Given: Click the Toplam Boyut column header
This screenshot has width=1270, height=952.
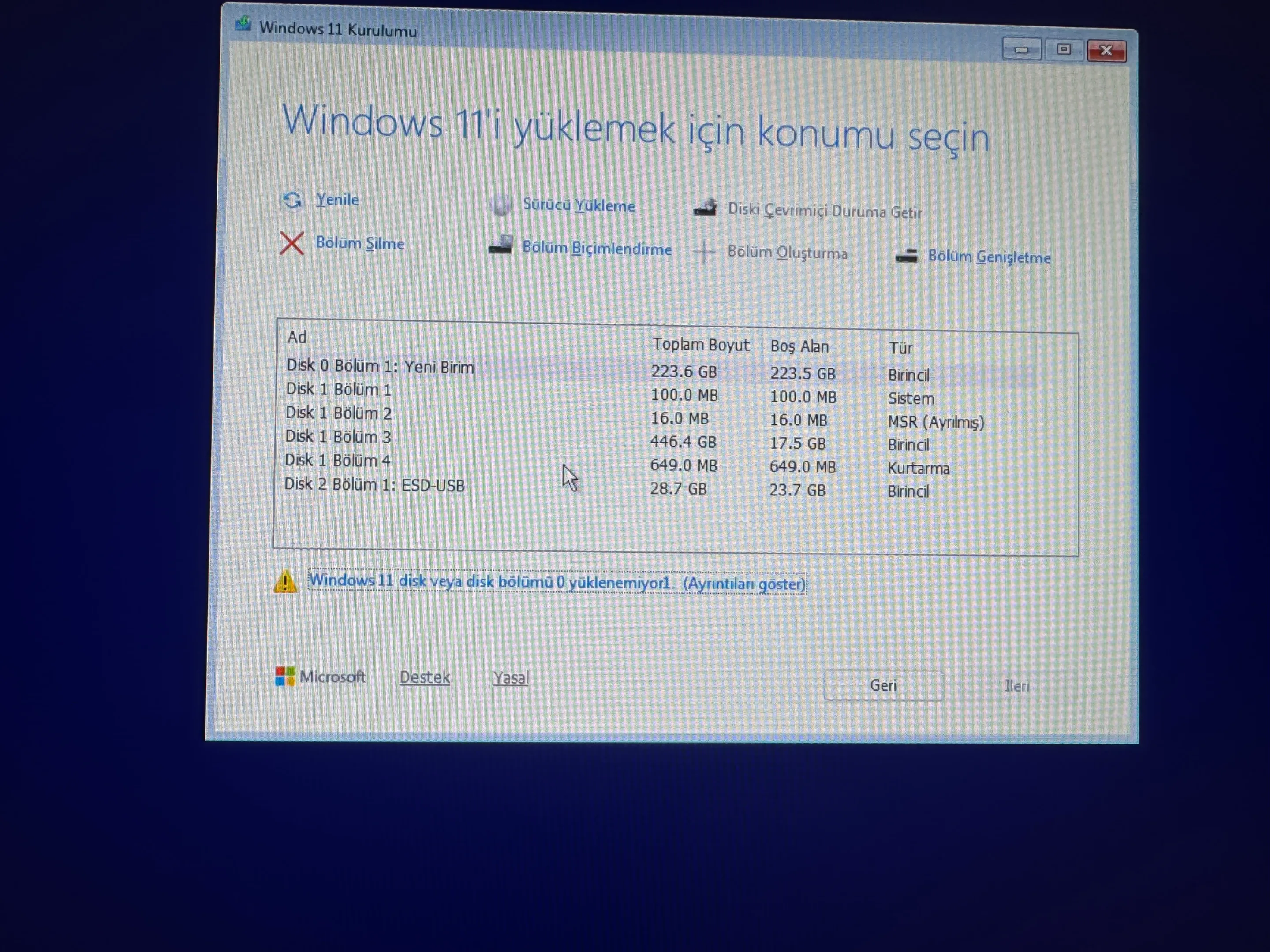Looking at the screenshot, I should pos(700,344).
